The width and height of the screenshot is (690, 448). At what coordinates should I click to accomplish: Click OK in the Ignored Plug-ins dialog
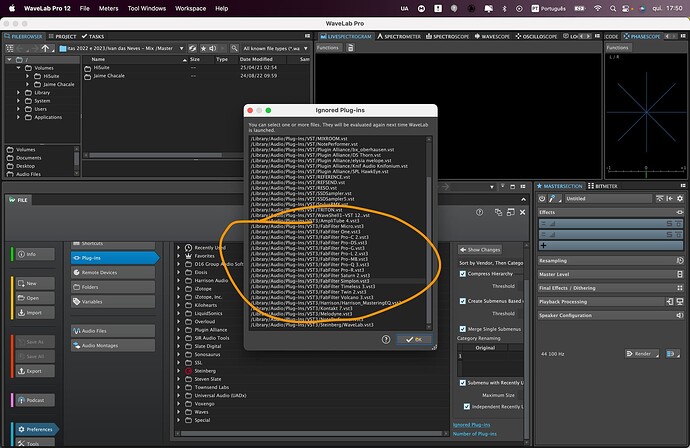414,339
